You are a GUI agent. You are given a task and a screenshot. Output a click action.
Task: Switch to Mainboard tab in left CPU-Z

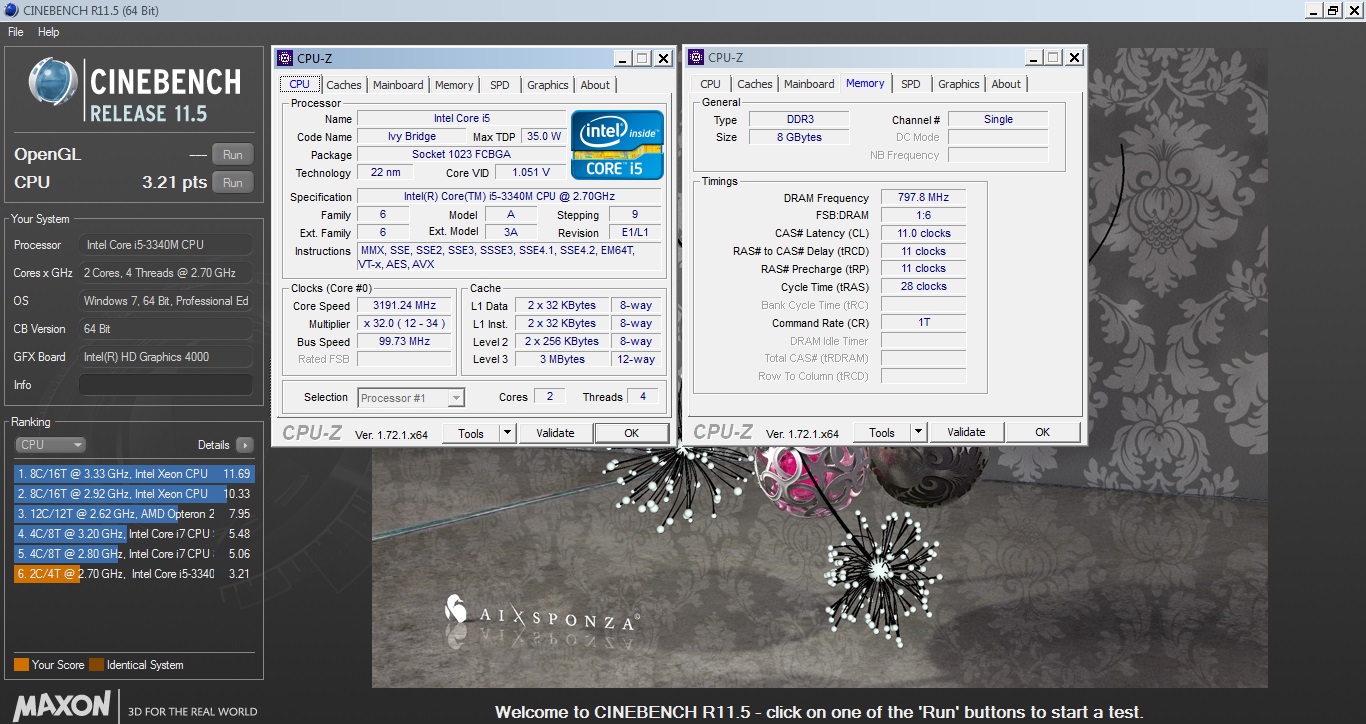(398, 85)
